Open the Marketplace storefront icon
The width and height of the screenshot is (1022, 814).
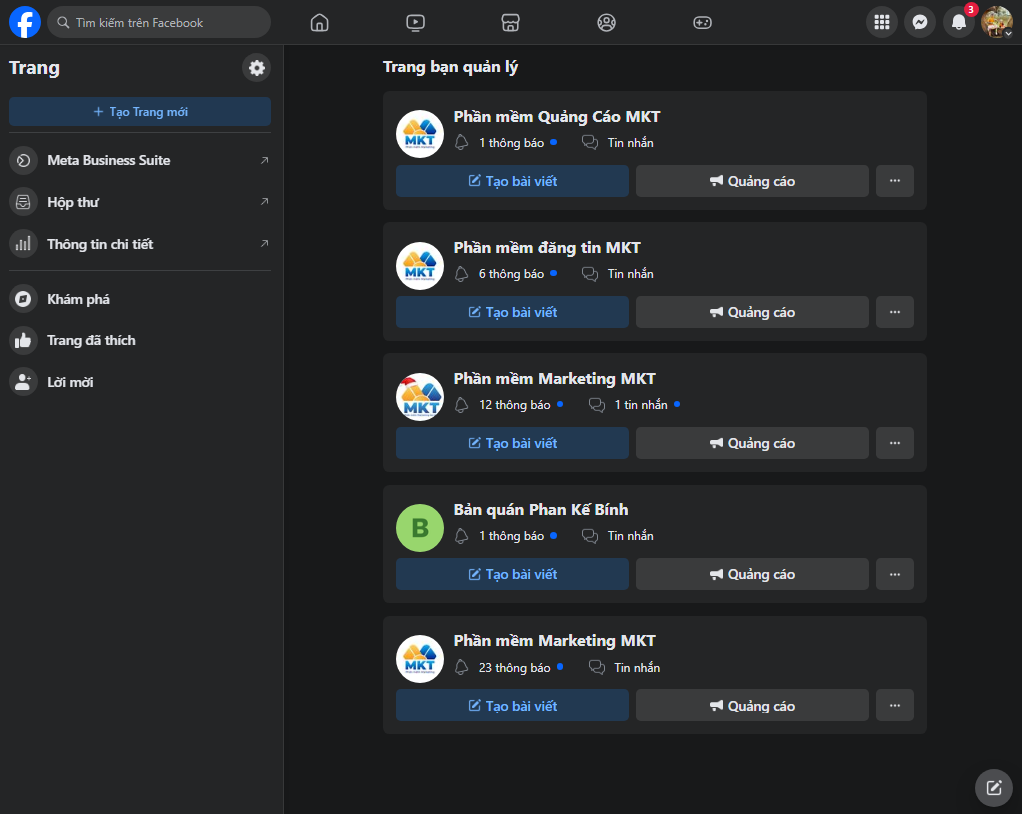(510, 22)
